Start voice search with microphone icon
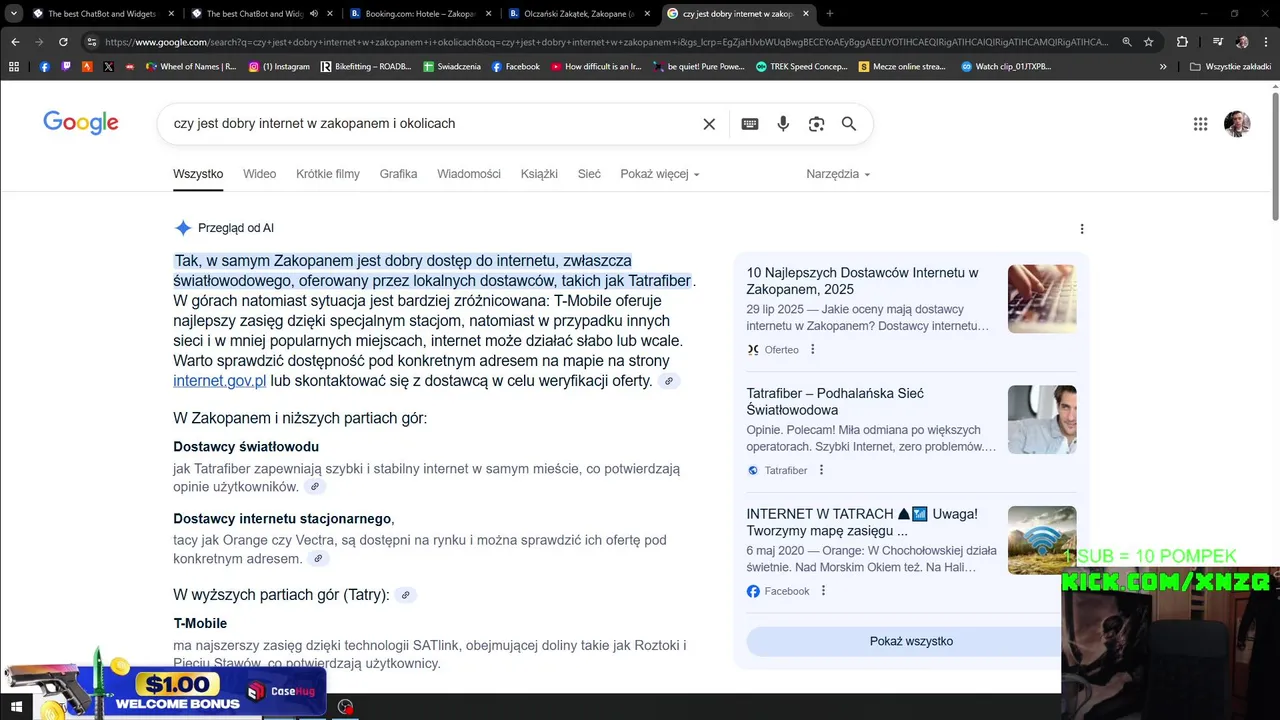The image size is (1280, 720). (783, 124)
